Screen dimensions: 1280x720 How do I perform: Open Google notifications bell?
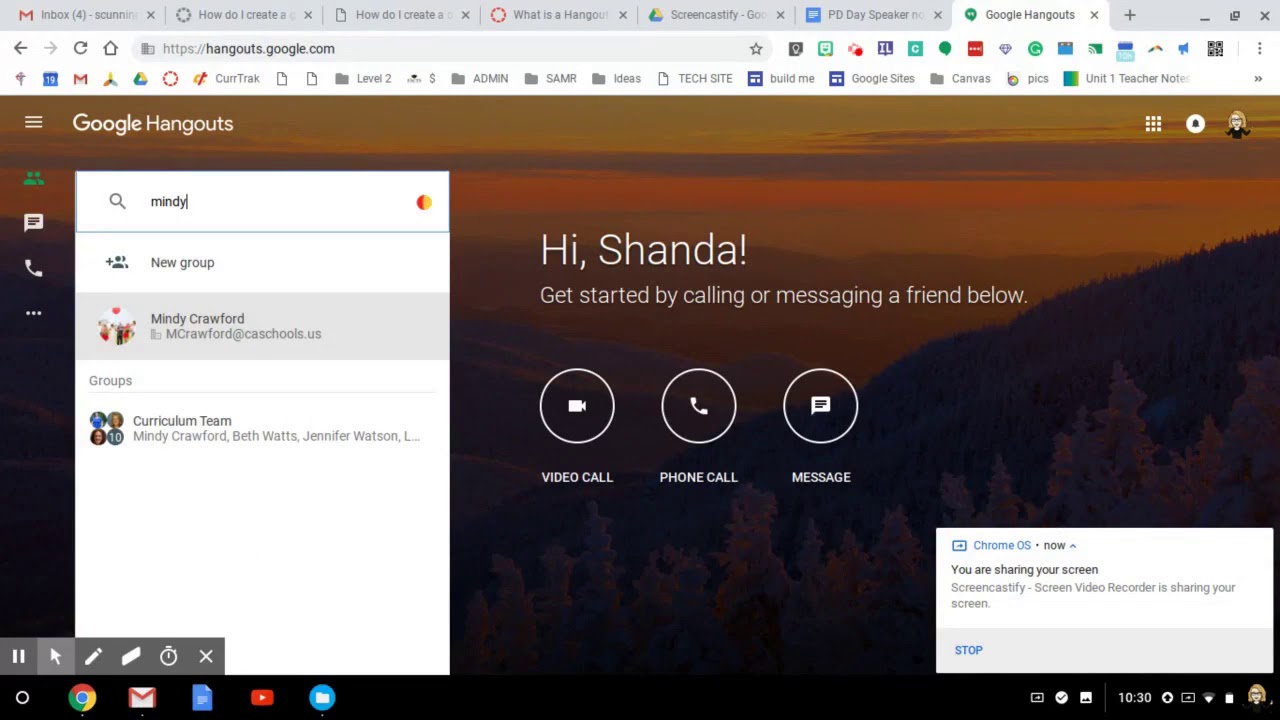[1195, 124]
